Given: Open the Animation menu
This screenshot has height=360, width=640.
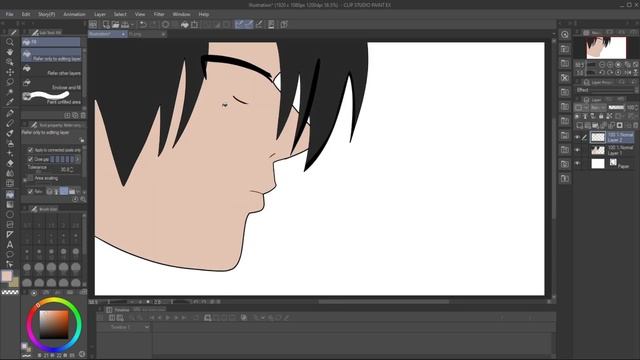Looking at the screenshot, I should coord(74,14).
